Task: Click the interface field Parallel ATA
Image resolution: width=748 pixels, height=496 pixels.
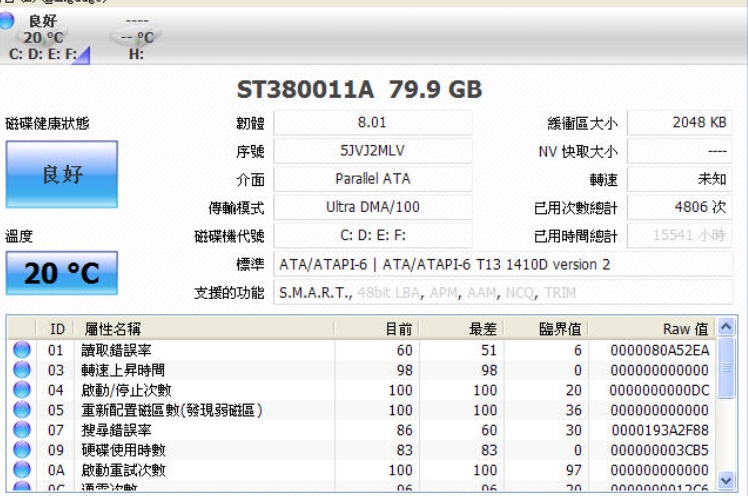Action: (373, 179)
